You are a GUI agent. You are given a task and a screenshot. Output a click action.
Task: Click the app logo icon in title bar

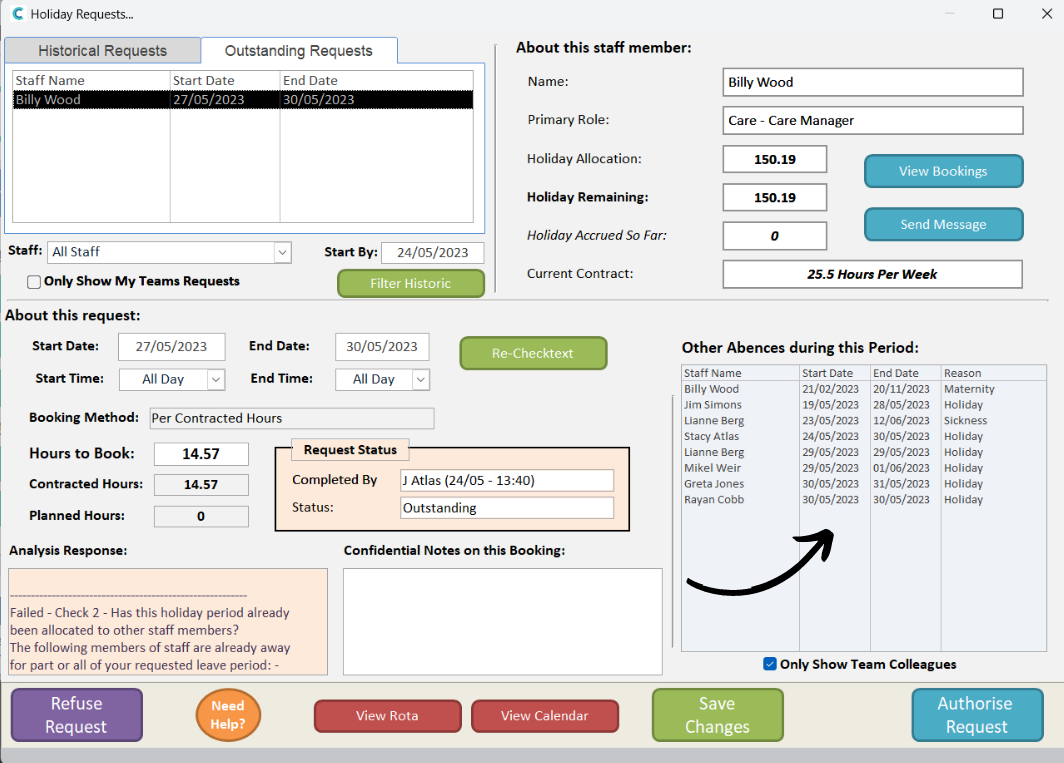(x=17, y=14)
